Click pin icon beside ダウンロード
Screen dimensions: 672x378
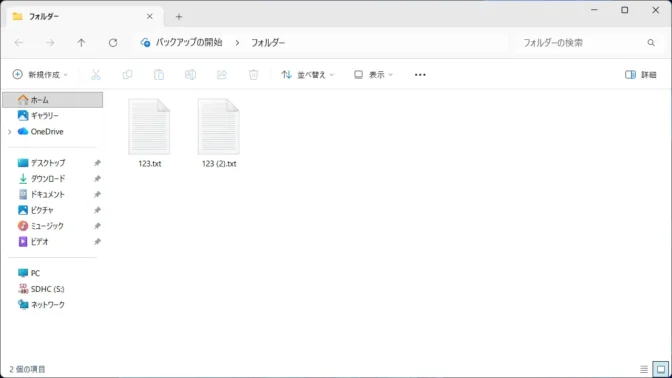97,179
